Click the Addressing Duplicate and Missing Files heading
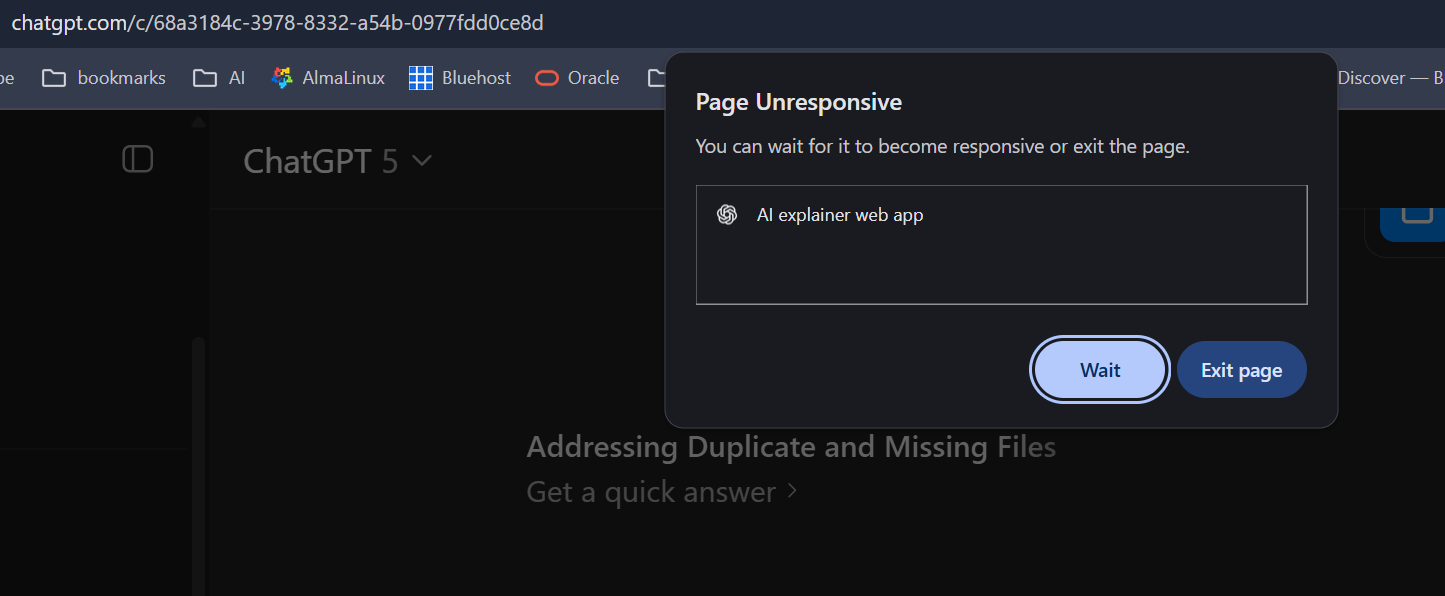This screenshot has width=1445, height=596. pyautogui.click(x=791, y=446)
